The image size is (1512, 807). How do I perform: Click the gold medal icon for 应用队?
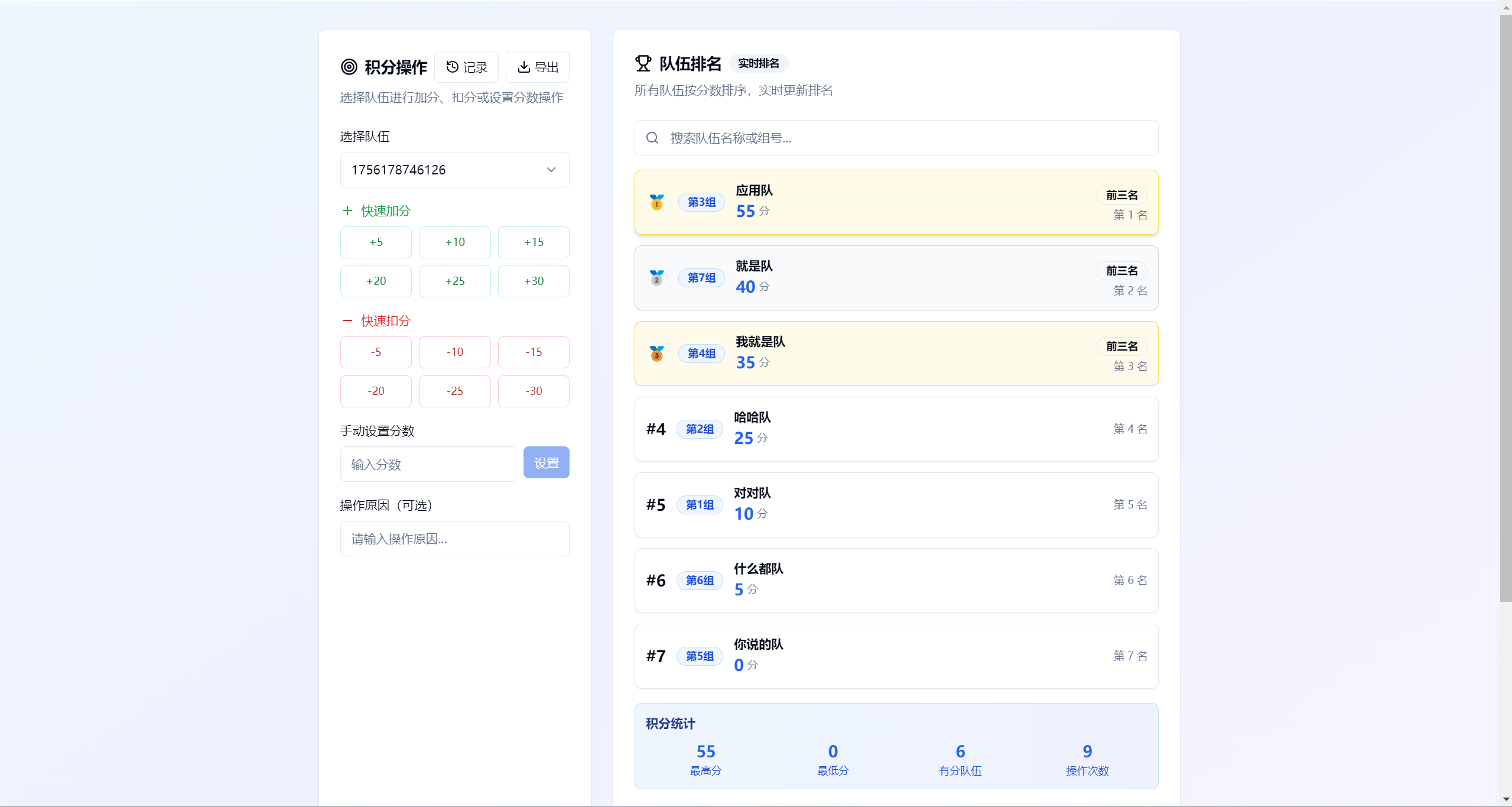[656, 202]
